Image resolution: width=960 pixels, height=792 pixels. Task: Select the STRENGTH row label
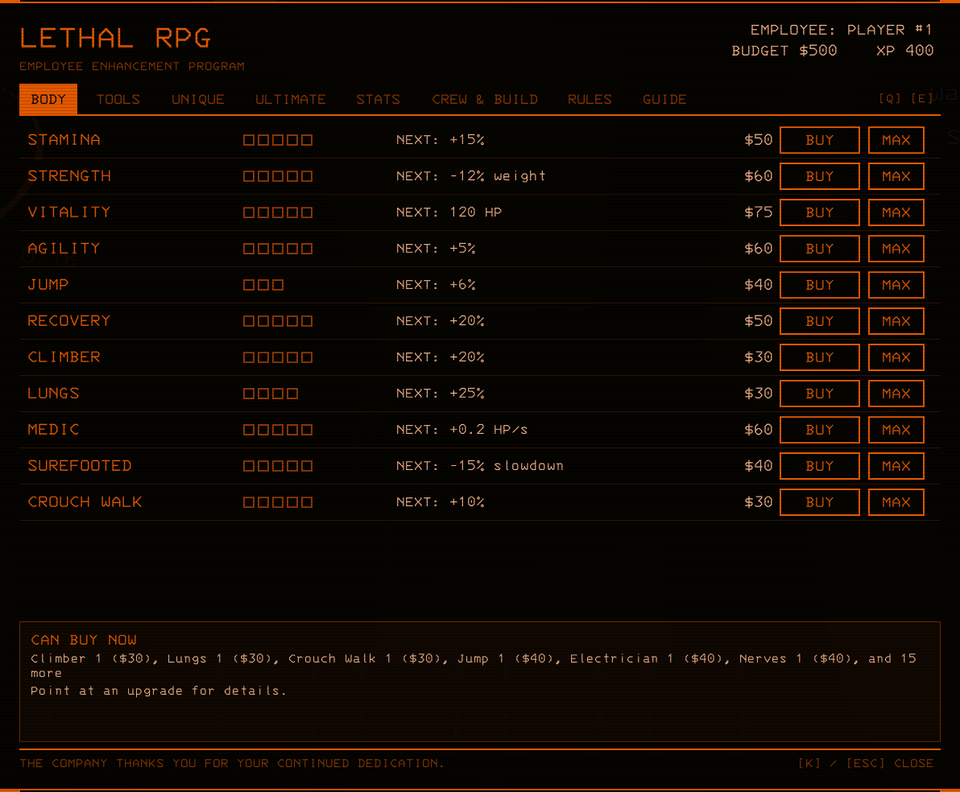(x=69, y=176)
